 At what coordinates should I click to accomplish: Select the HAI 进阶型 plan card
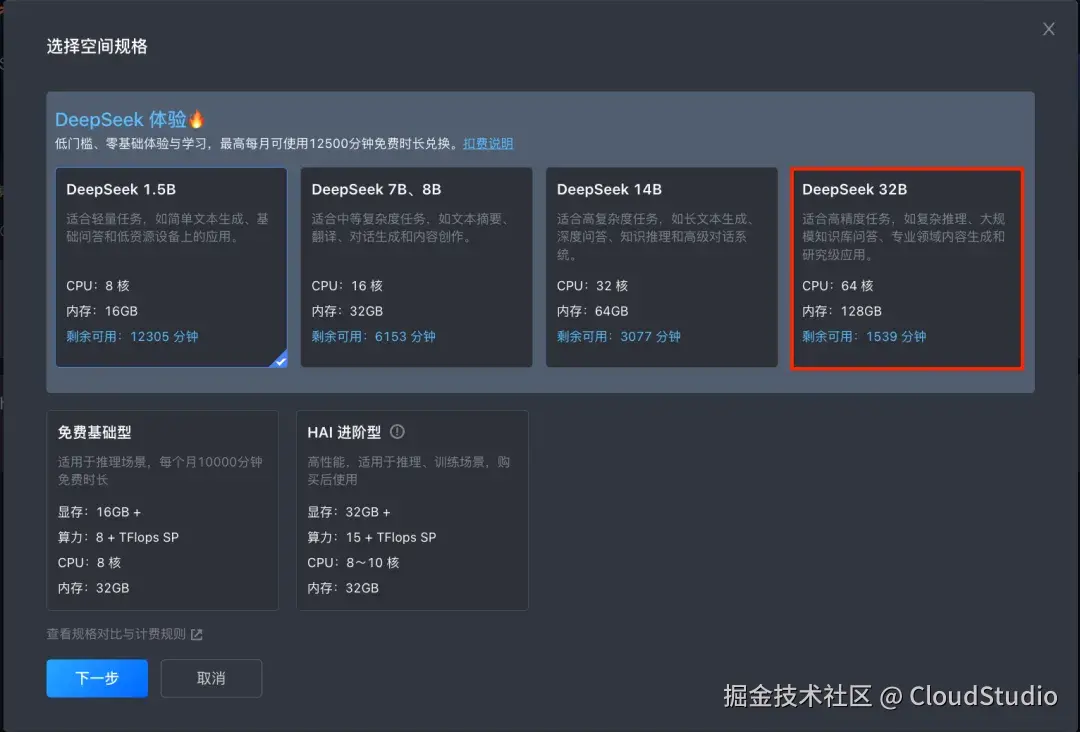click(412, 510)
